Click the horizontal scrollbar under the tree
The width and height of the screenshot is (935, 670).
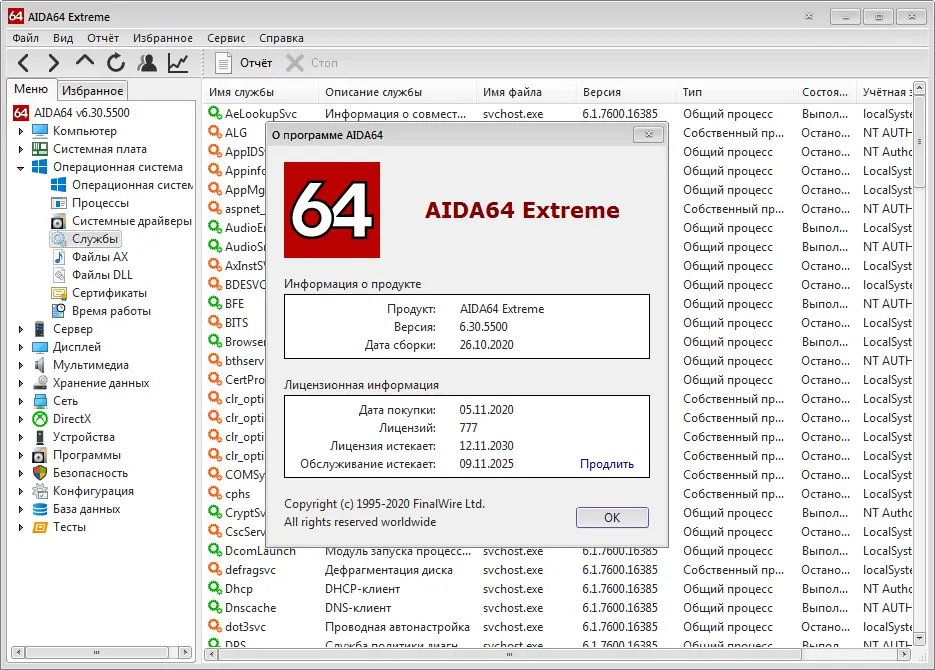click(102, 652)
